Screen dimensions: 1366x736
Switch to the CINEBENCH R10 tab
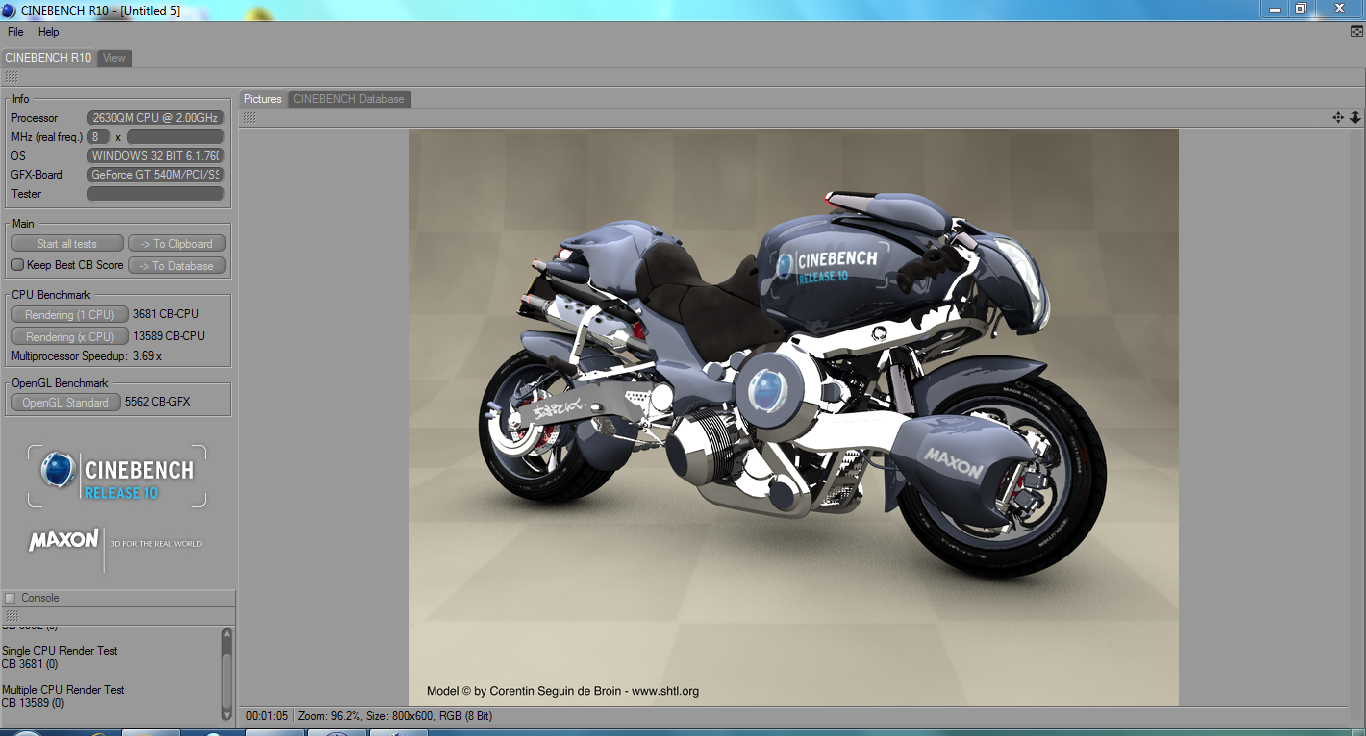click(48, 58)
